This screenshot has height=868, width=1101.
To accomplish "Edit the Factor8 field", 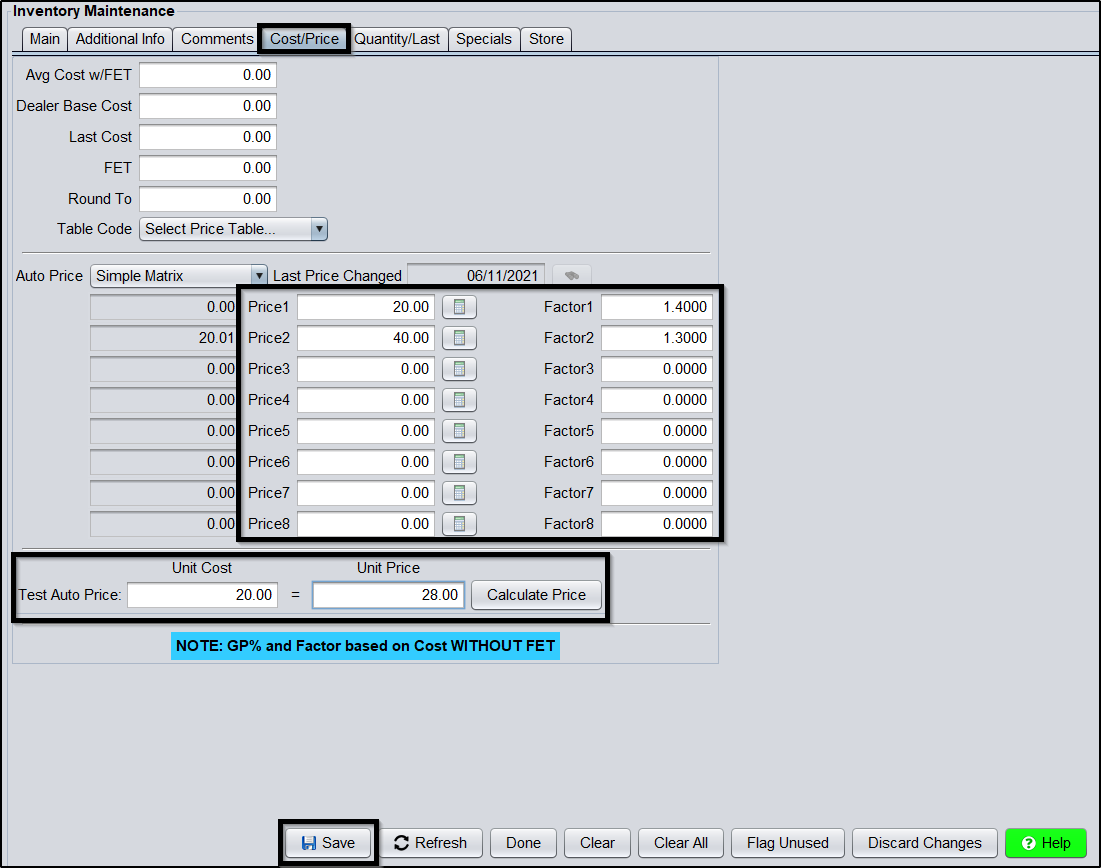I will pos(657,523).
